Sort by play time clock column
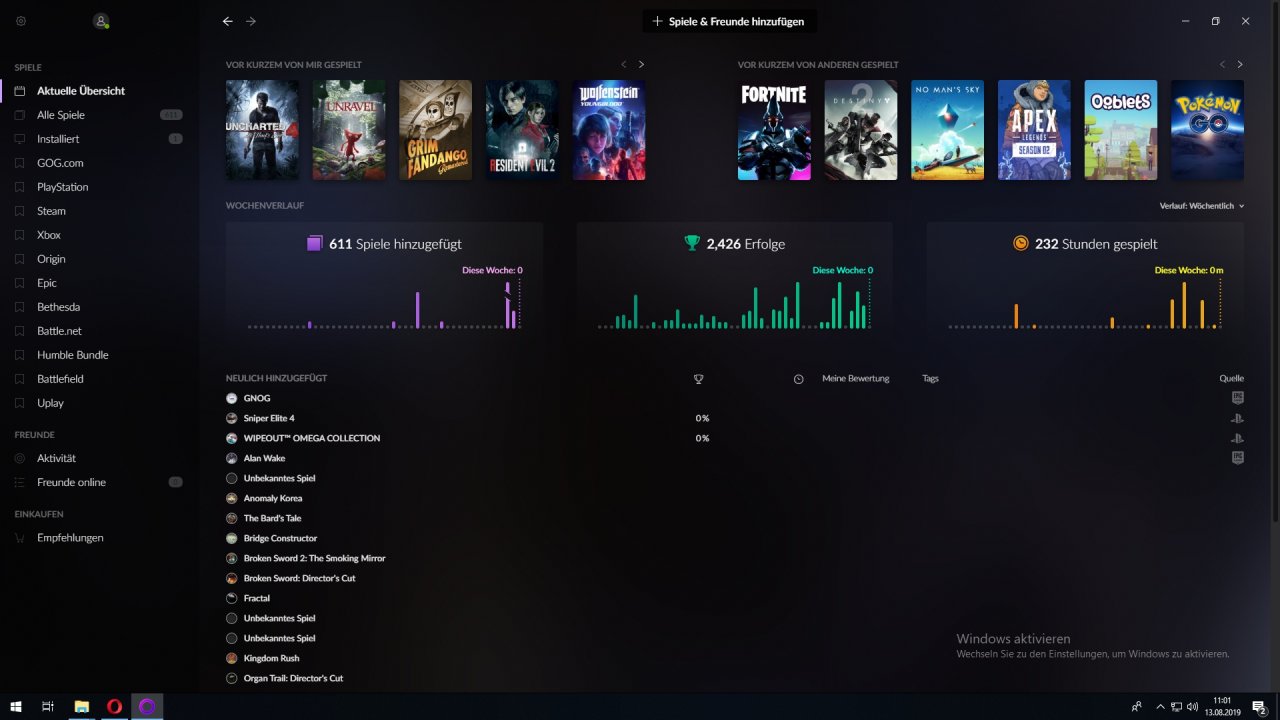The width and height of the screenshot is (1280, 720). [798, 379]
